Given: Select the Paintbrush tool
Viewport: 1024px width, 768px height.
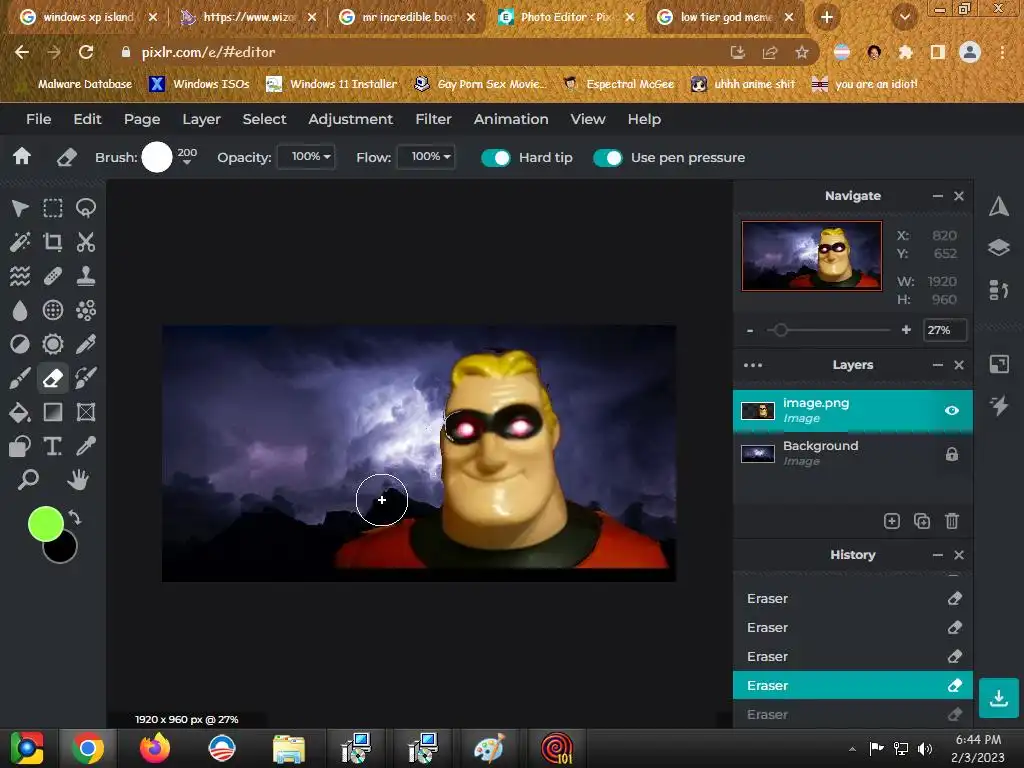Looking at the screenshot, I should [x=20, y=378].
